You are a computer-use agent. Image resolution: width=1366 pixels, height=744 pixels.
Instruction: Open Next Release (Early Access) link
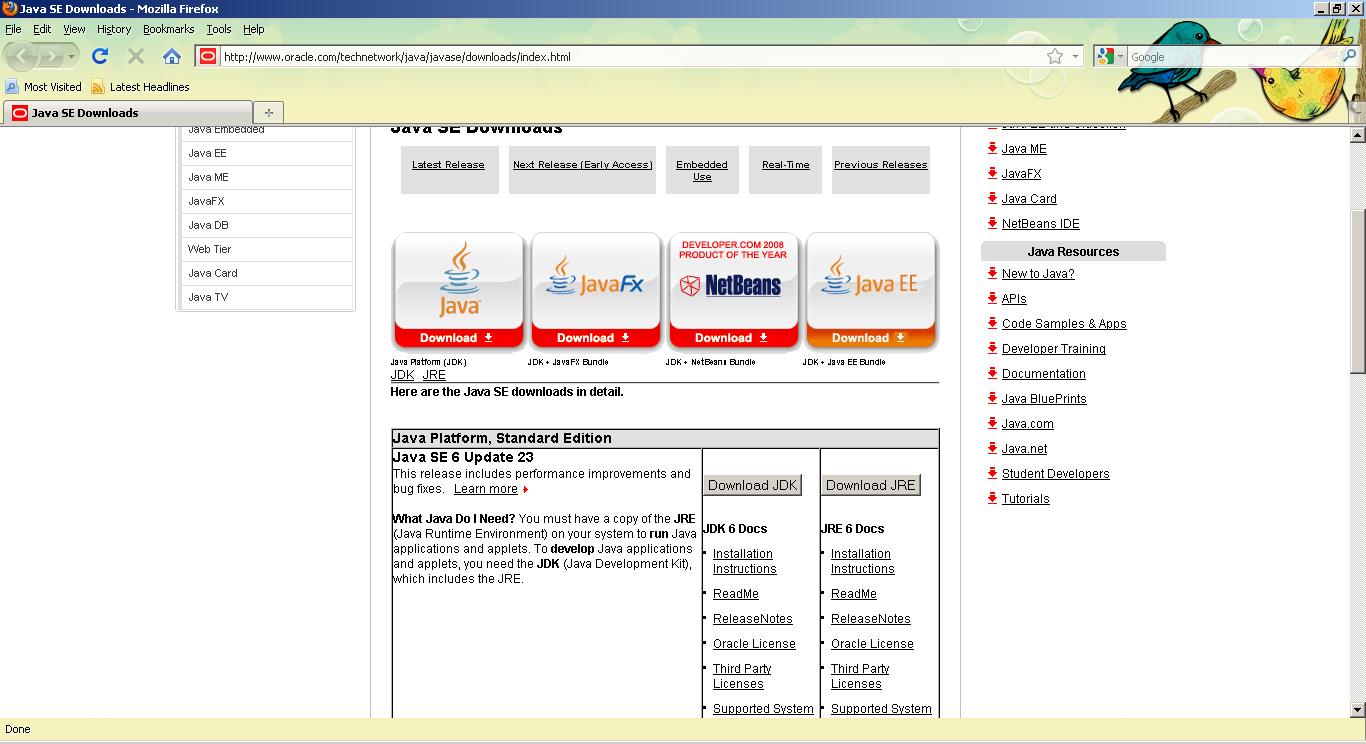pos(582,165)
